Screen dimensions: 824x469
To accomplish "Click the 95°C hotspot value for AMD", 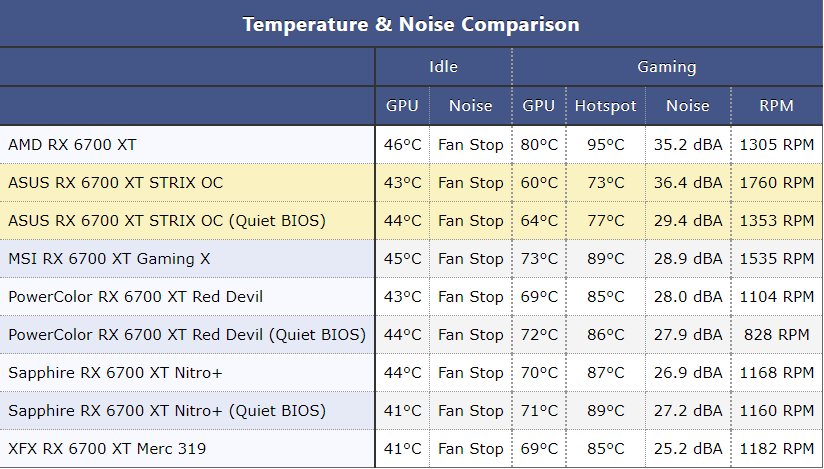I will 605,145.
